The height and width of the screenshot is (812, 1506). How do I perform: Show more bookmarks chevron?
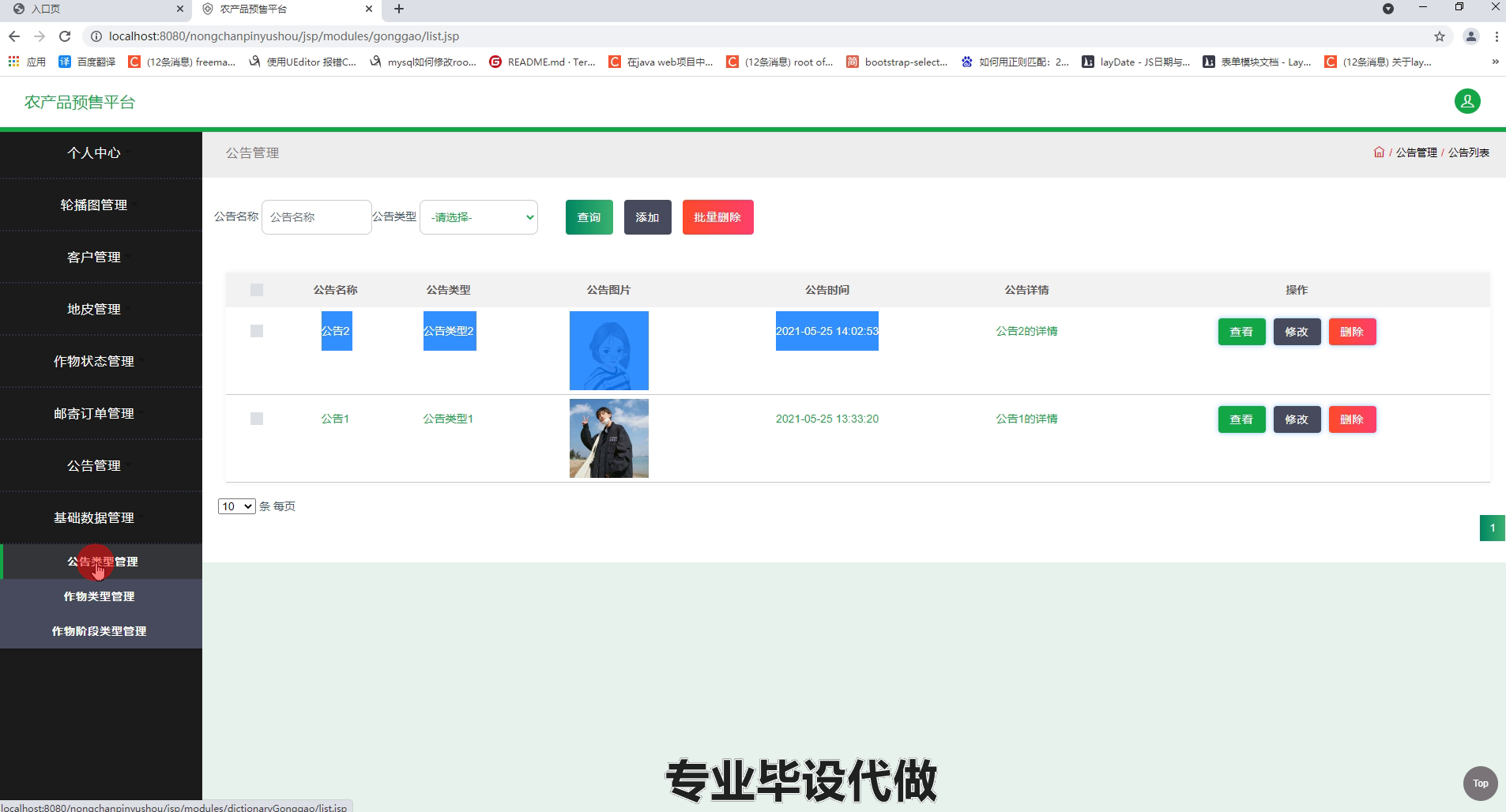click(x=1495, y=62)
